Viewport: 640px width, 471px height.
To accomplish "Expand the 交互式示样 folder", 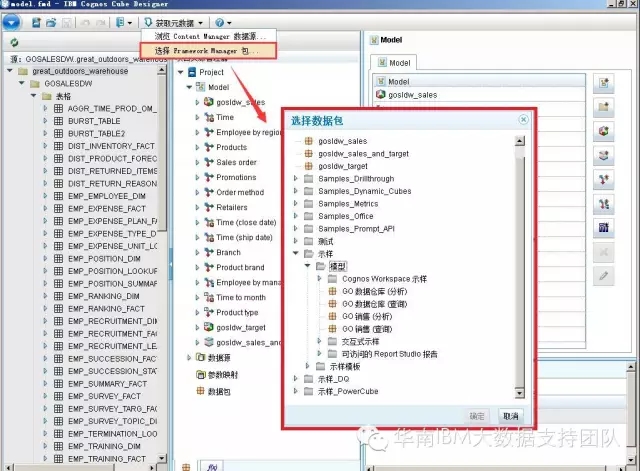I will pos(320,341).
